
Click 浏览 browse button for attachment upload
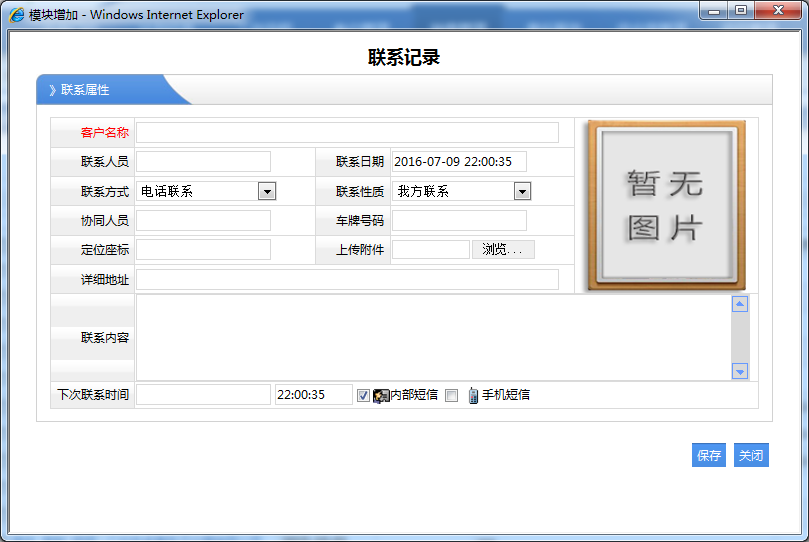(x=503, y=250)
